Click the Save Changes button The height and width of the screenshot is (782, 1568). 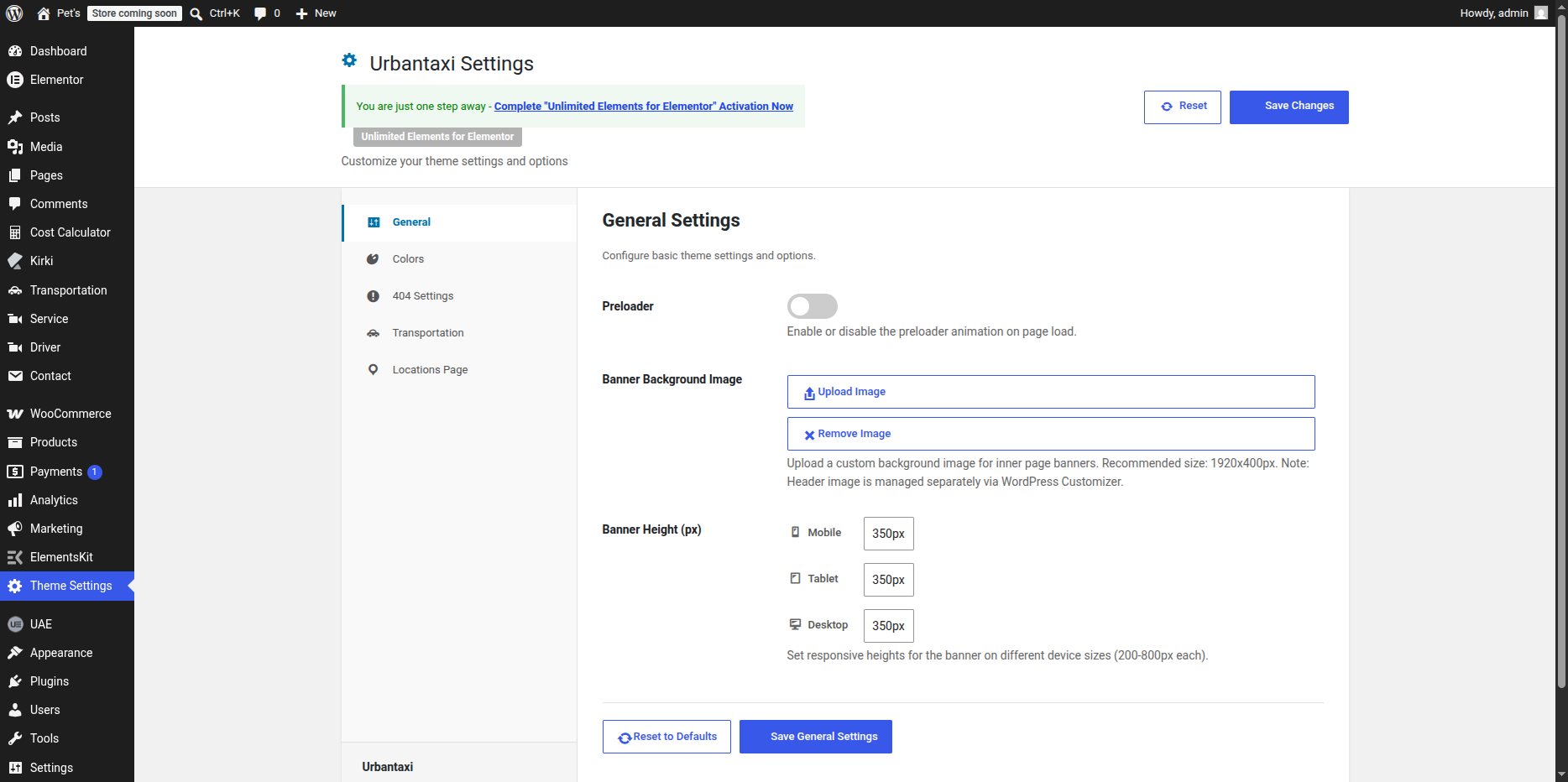coord(1288,107)
